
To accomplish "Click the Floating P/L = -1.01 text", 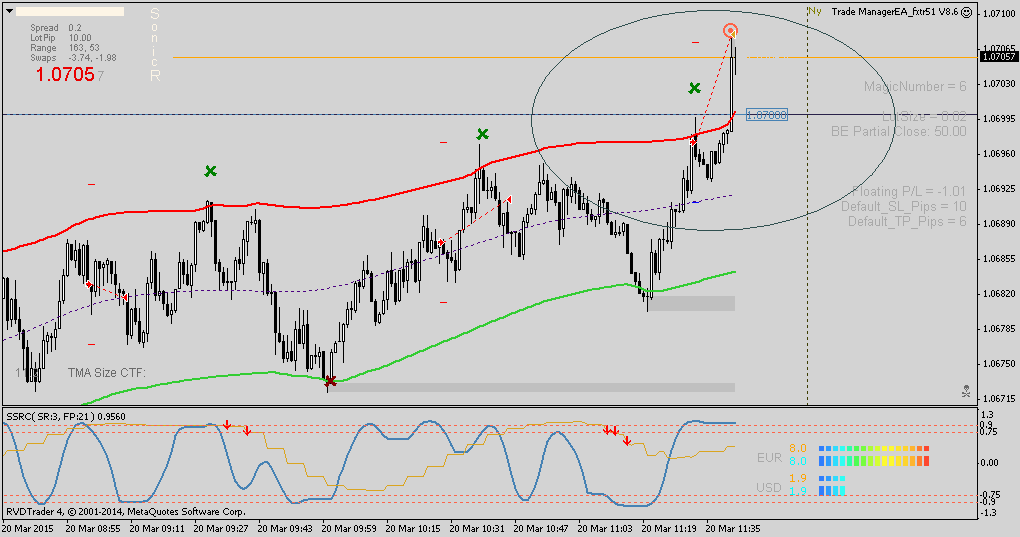I will (909, 191).
